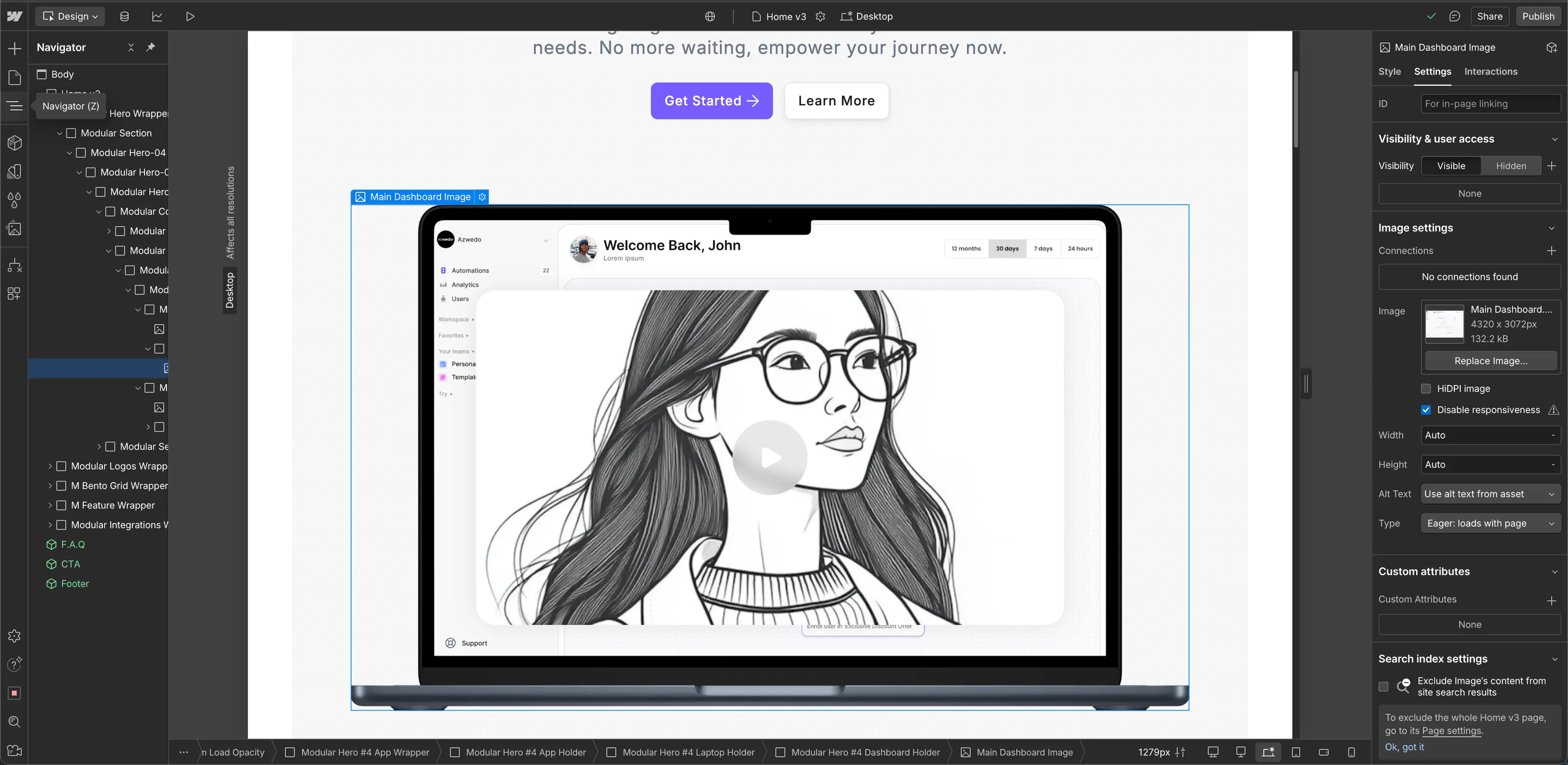Expand the M Feature Wrapper tree item
This screenshot has width=1568, height=765.
50,505
